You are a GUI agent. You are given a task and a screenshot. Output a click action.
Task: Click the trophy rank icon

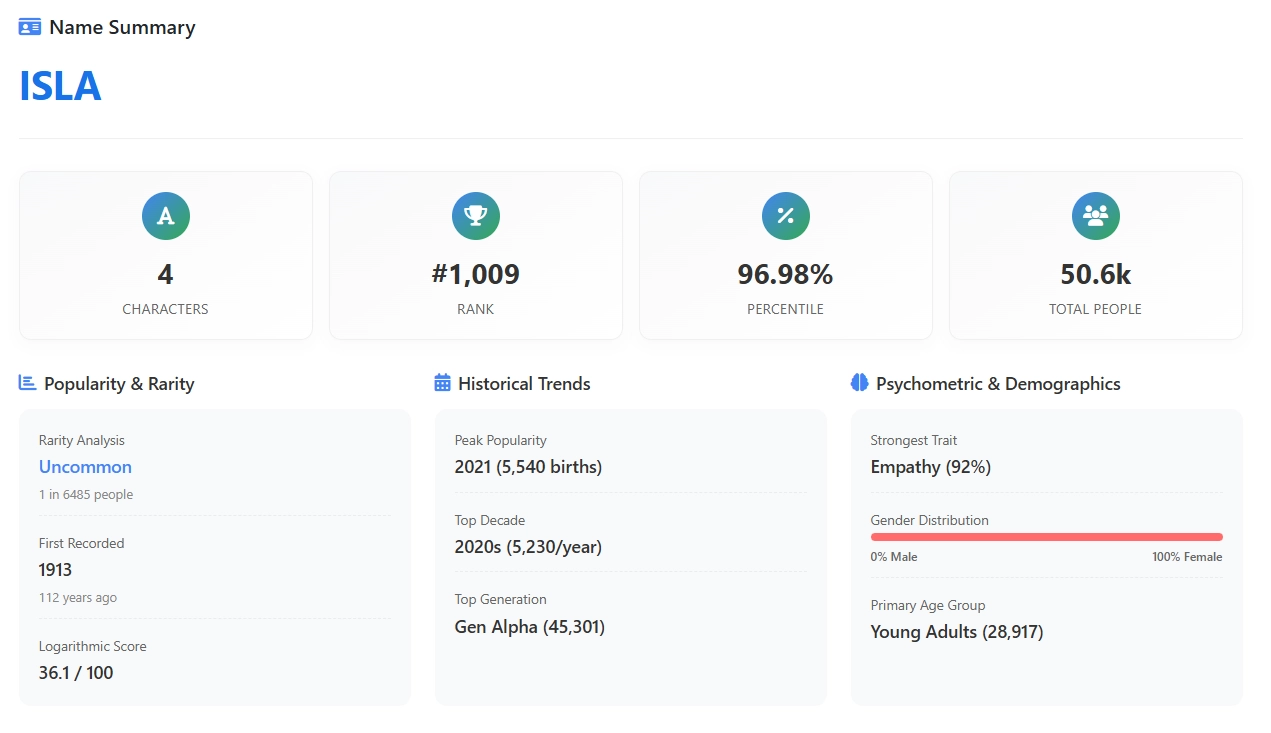point(476,216)
